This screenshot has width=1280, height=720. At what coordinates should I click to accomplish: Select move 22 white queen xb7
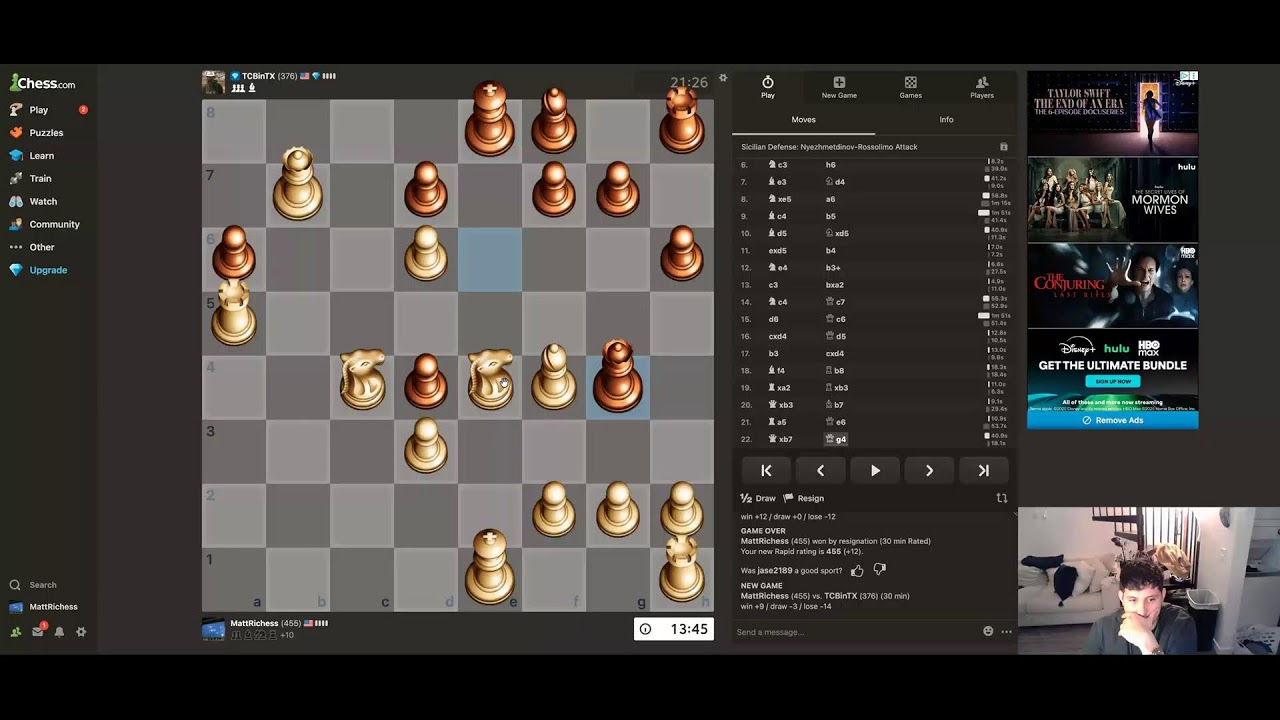click(780, 439)
